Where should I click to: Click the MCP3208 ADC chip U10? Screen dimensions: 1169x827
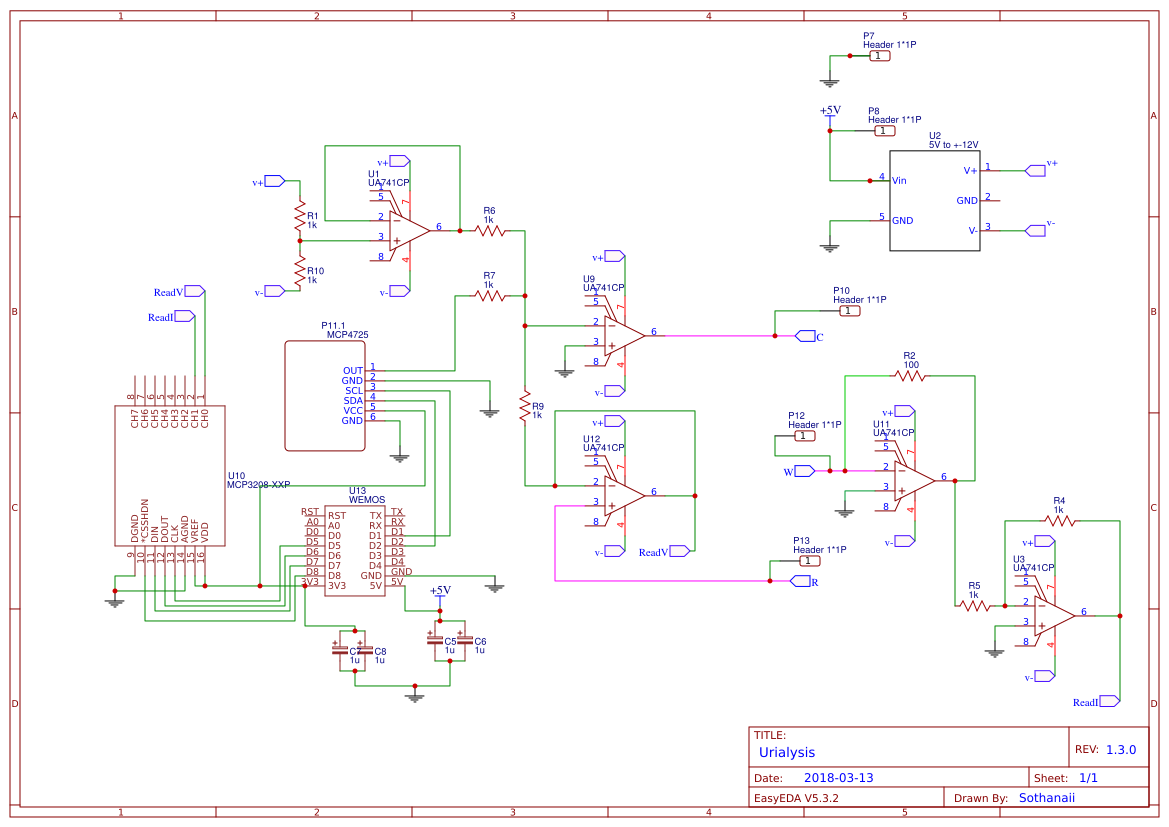click(x=170, y=475)
